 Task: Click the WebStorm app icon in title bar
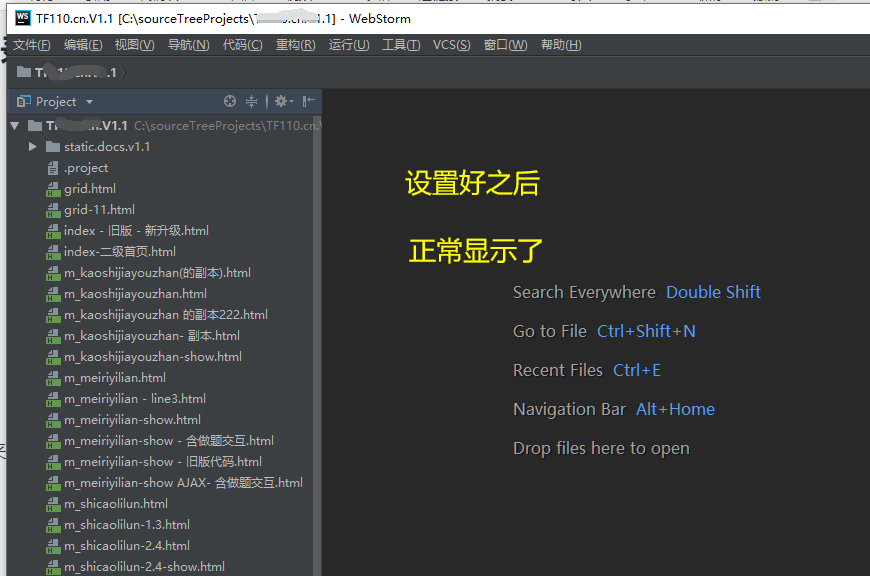[x=23, y=18]
